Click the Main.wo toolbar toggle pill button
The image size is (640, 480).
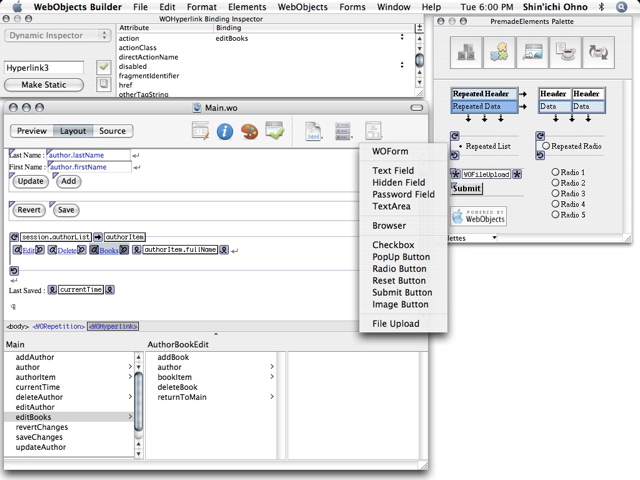click(x=416, y=108)
